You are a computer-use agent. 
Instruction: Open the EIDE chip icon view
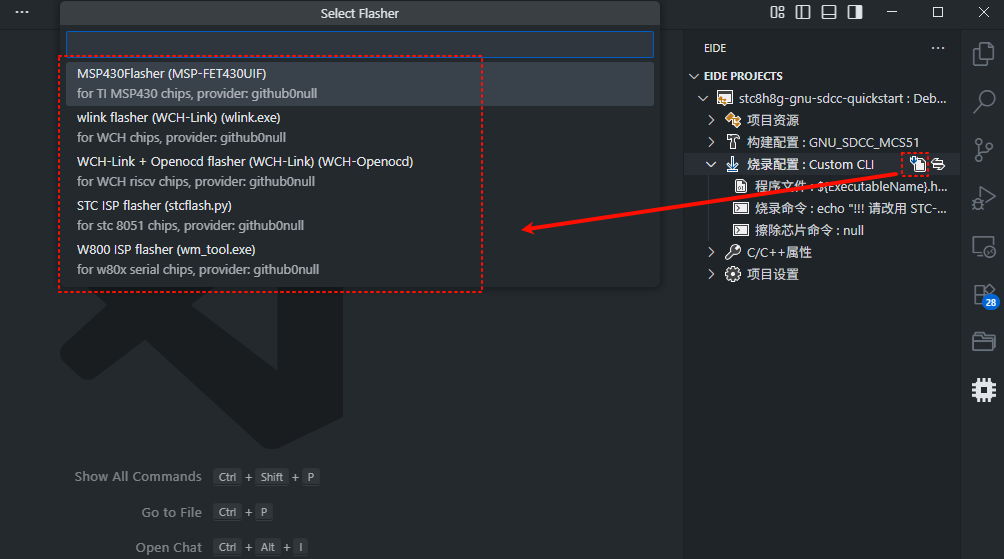pyautogui.click(x=984, y=389)
